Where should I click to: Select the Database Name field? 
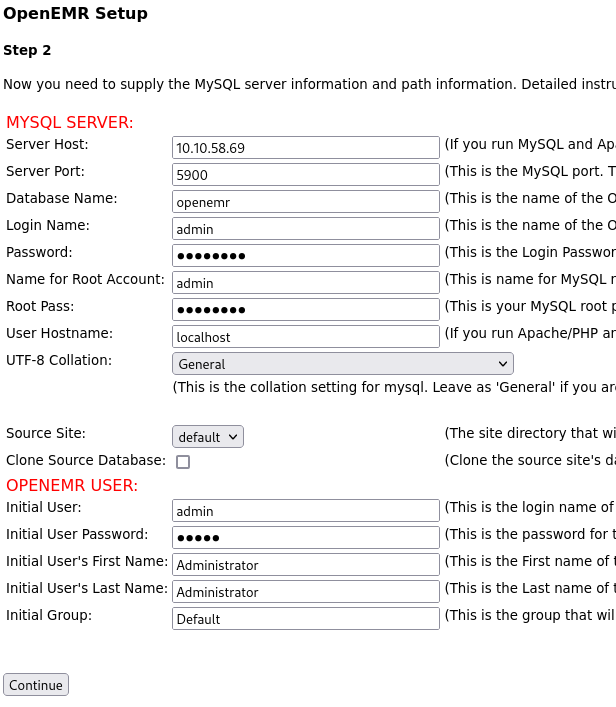pyautogui.click(x=306, y=202)
